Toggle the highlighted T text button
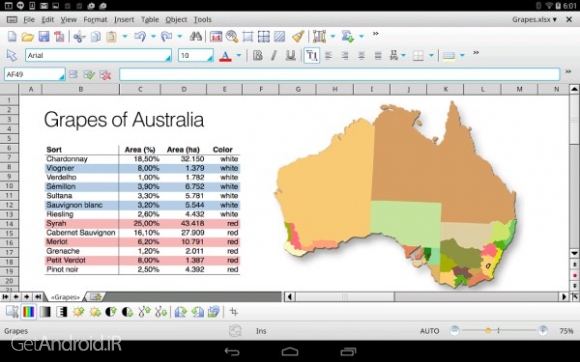Screen dimensions: 580x362 311,55
